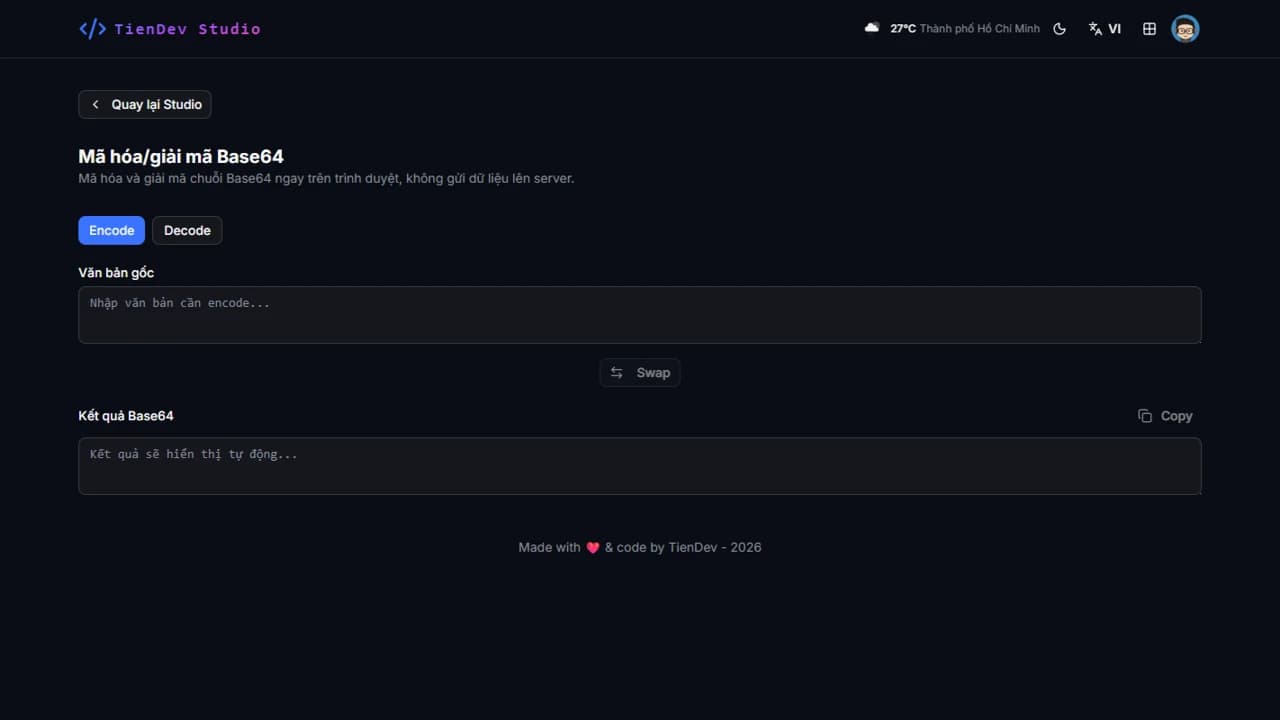The image size is (1280, 720).
Task: Click the translate icon next to VI
Action: (x=1094, y=28)
